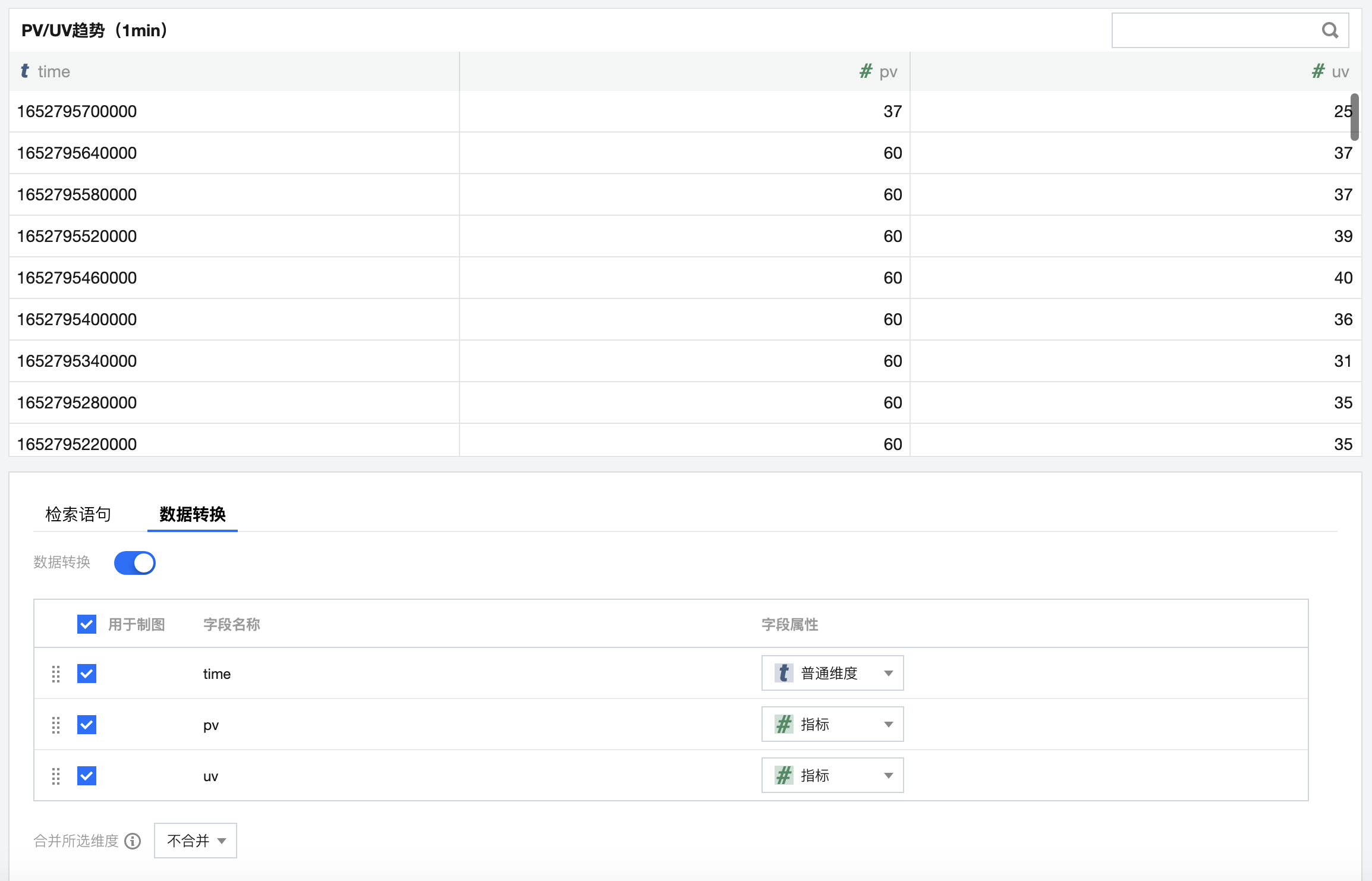Turn off the 数据转换 switch
The image size is (1372, 881).
click(x=135, y=562)
